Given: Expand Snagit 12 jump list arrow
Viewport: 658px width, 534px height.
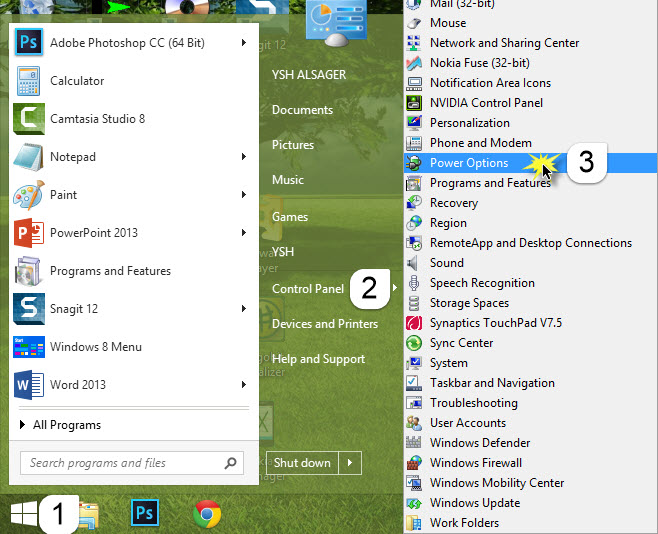Looking at the screenshot, I should click(244, 309).
